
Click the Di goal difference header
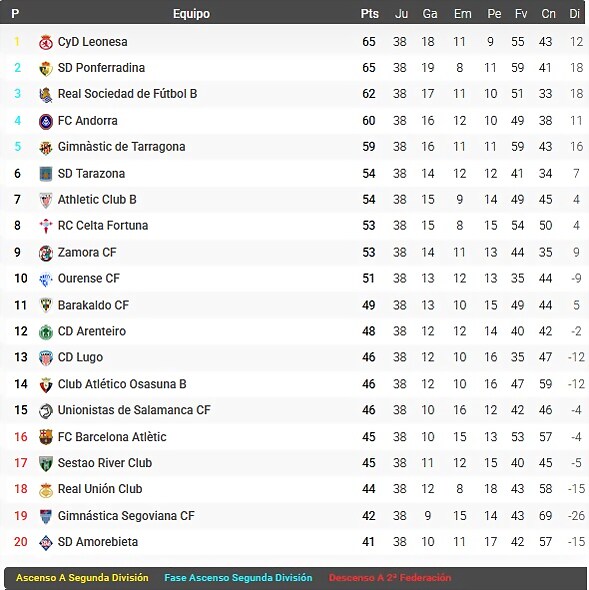click(574, 14)
